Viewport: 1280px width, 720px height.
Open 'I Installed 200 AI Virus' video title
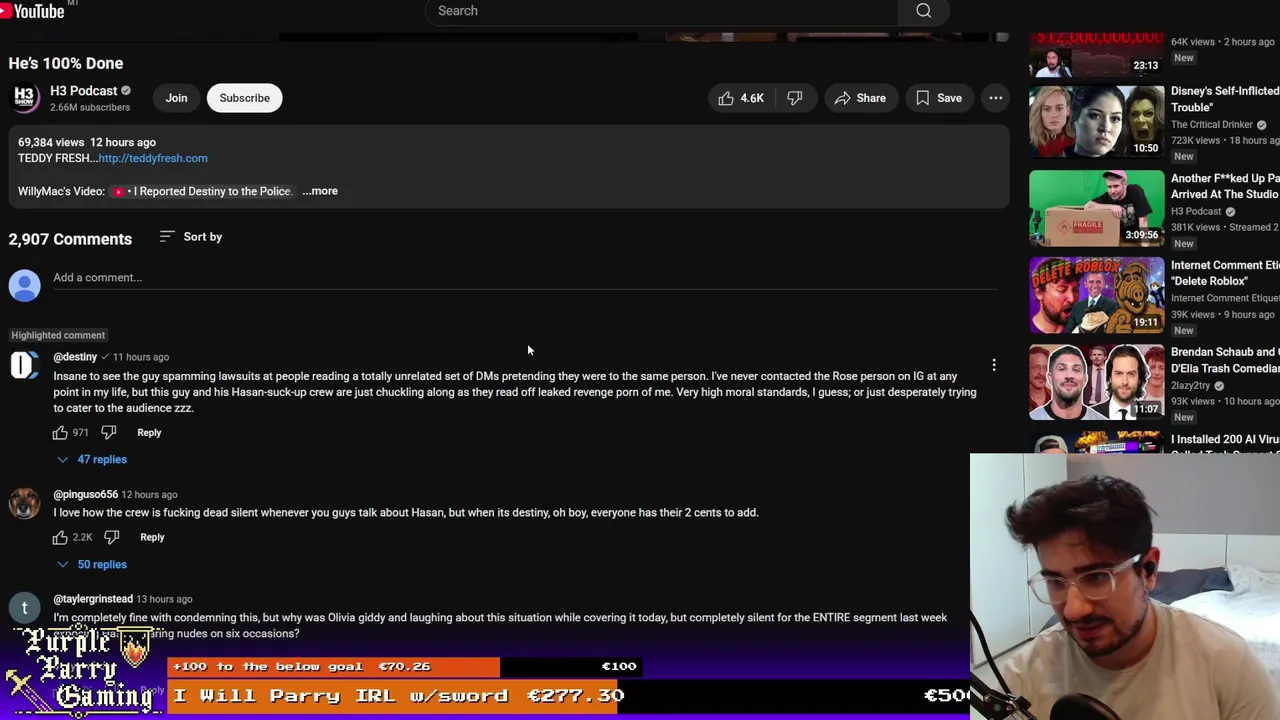(1224, 440)
